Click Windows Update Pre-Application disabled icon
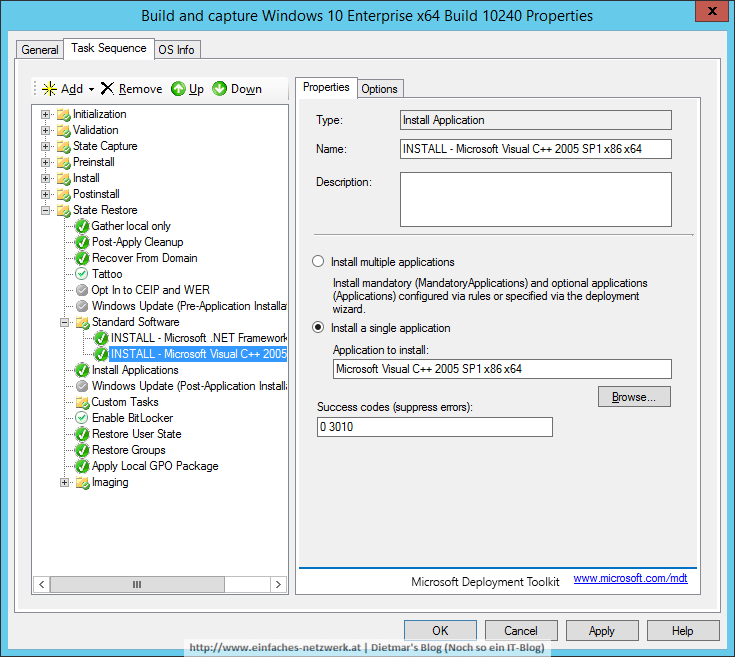Image resolution: width=735 pixels, height=657 pixels. tap(82, 306)
